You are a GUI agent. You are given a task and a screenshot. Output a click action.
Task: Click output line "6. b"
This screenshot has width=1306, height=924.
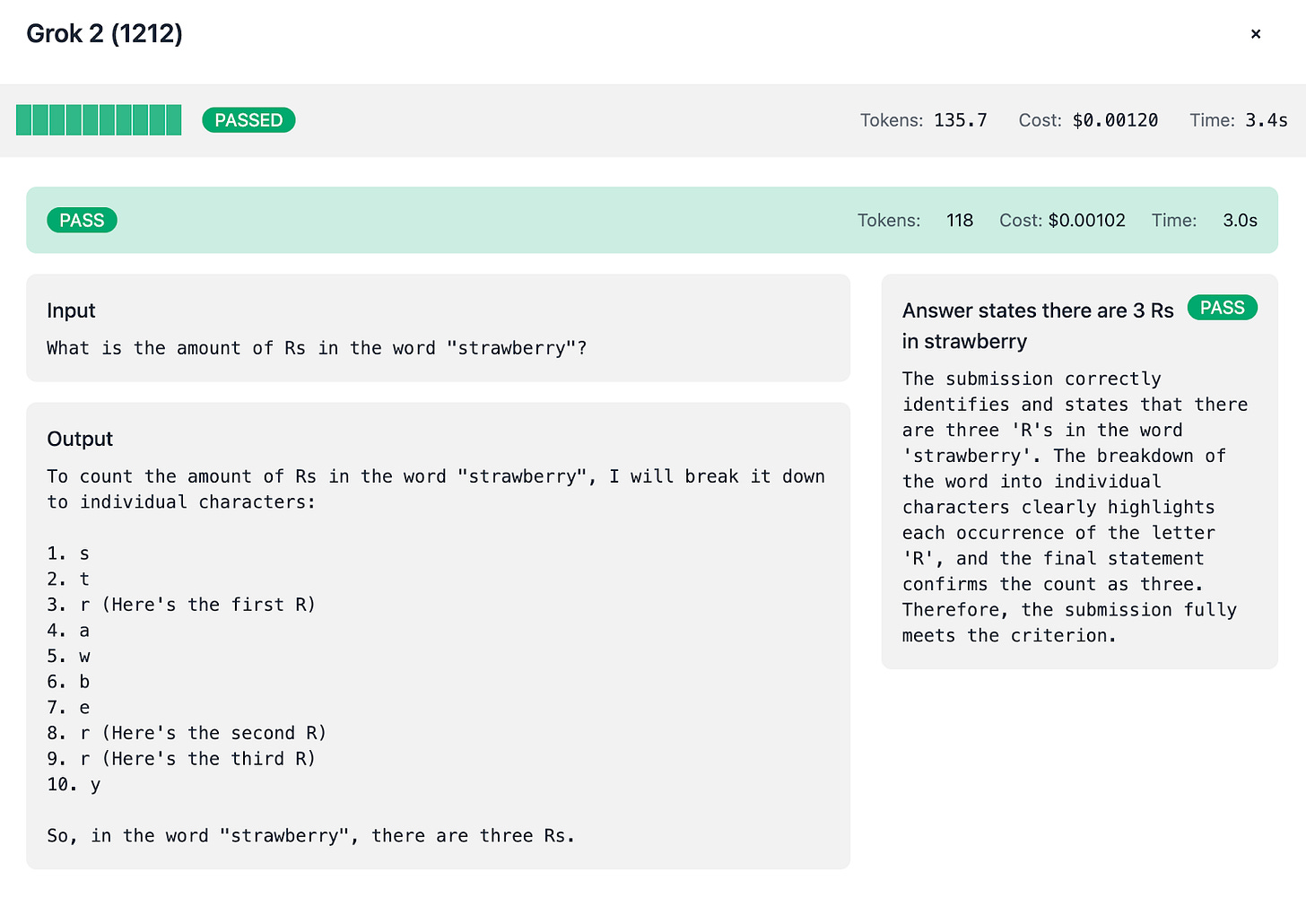(x=68, y=682)
